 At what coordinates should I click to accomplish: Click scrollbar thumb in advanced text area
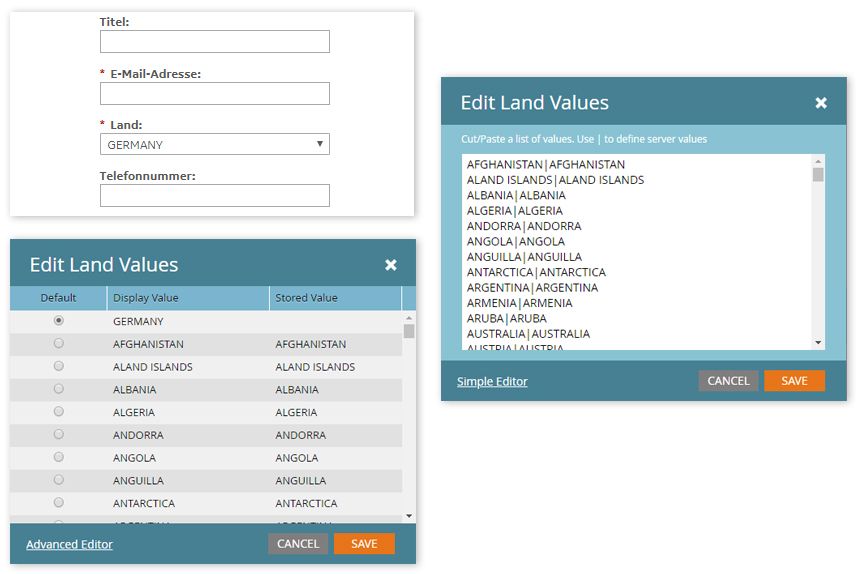click(x=818, y=175)
